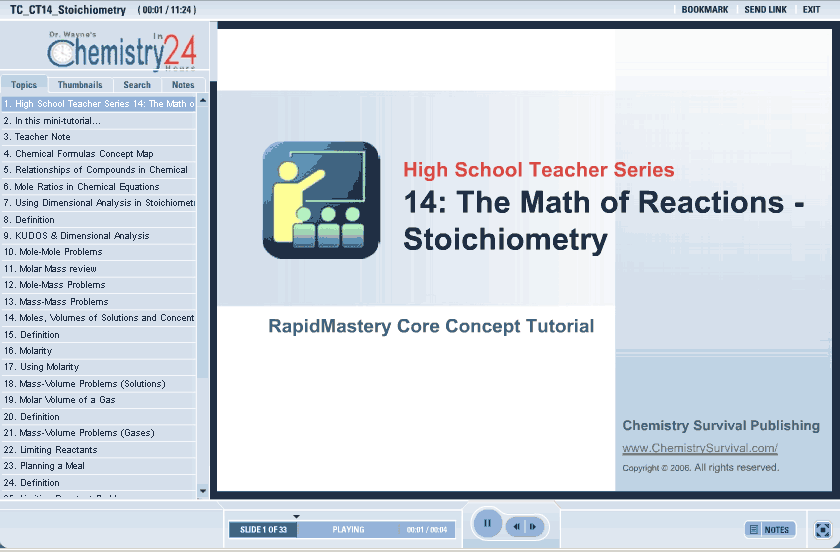
Task: Jump to topic Limiting Reactants
Action: point(58,450)
